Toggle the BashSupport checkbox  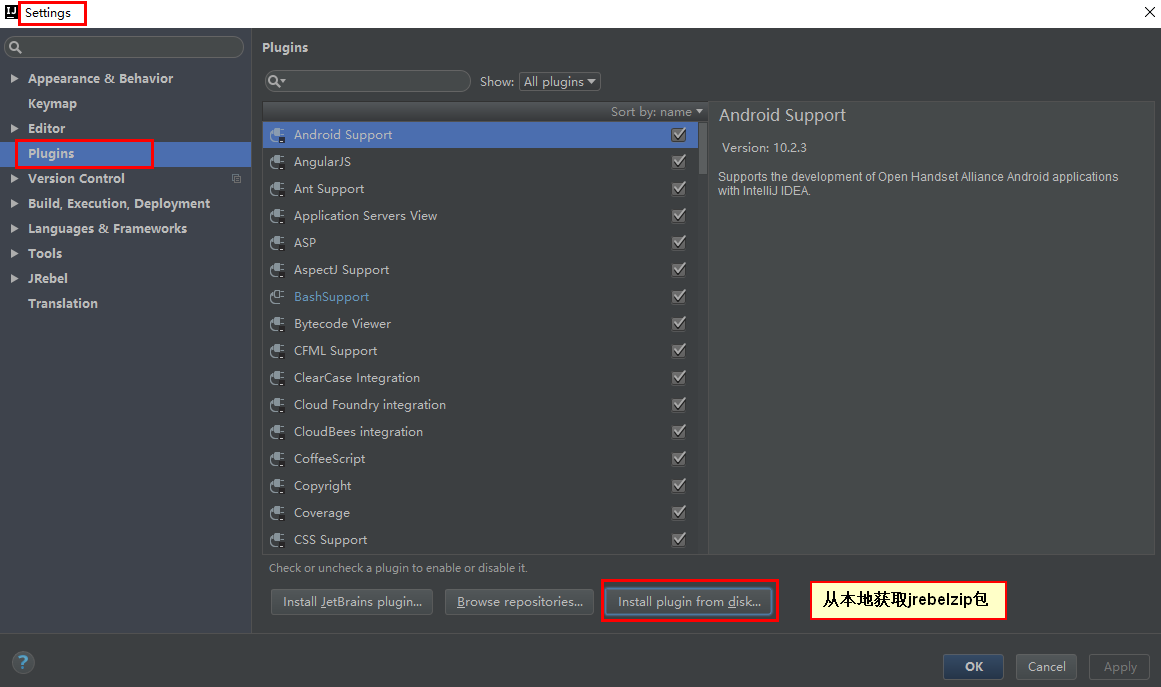[x=678, y=297]
